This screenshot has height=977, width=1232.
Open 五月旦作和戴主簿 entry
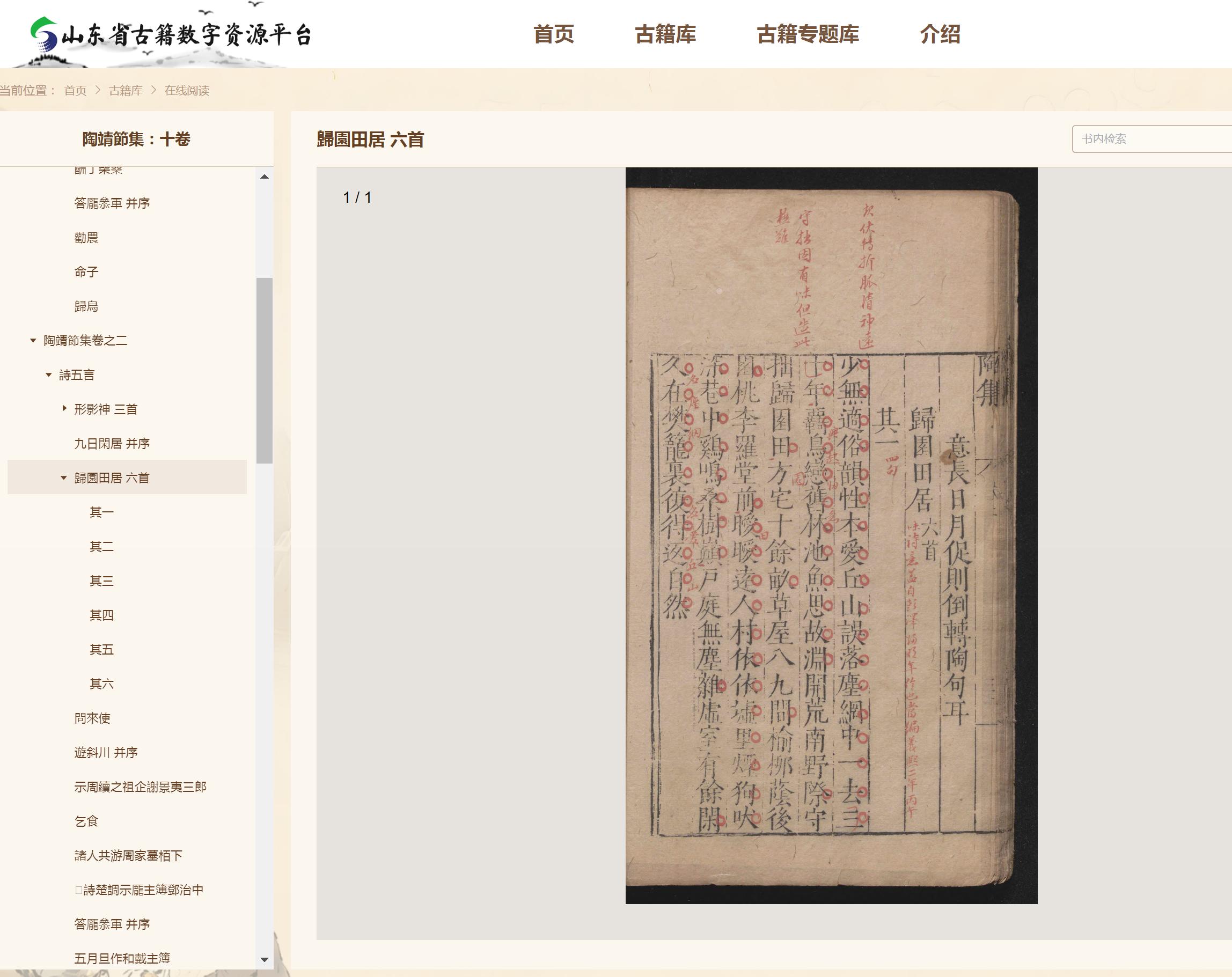coord(122,958)
